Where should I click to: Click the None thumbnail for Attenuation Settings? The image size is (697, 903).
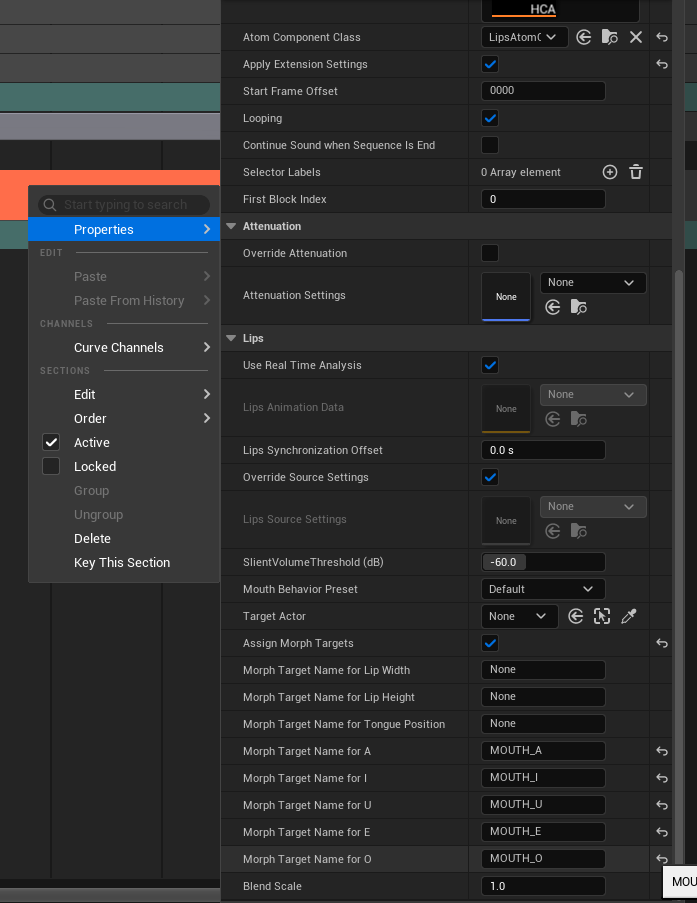coord(505,296)
